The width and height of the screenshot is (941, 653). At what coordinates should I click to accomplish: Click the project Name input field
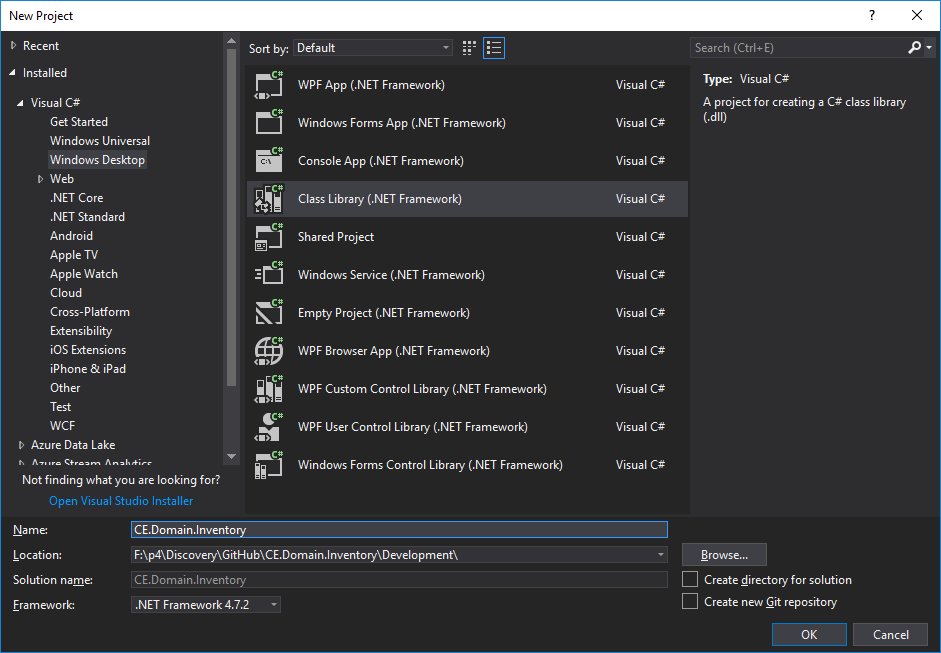(399, 530)
